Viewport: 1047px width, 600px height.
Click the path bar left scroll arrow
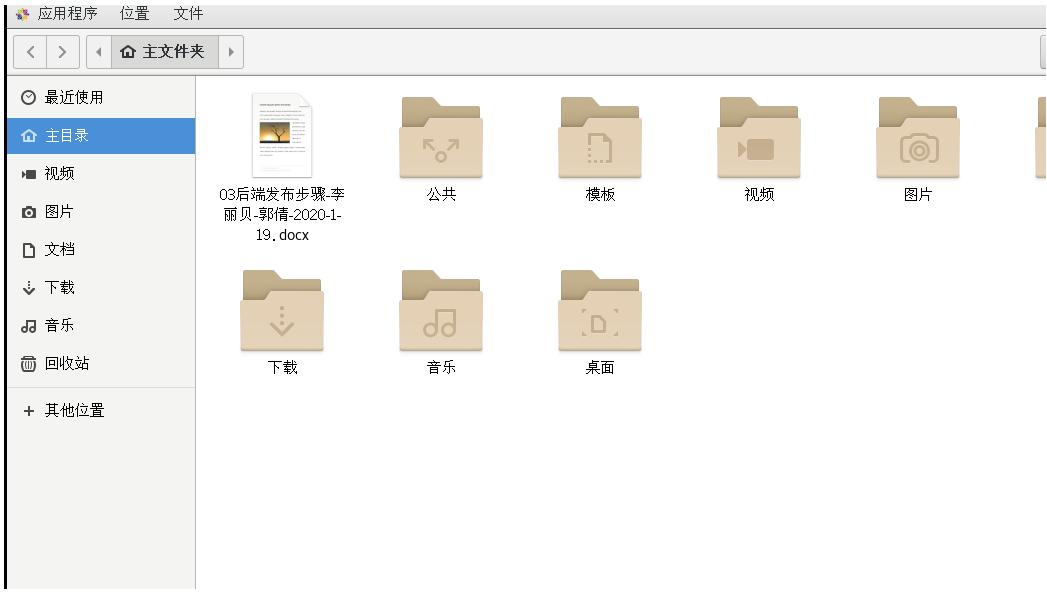tap(99, 52)
